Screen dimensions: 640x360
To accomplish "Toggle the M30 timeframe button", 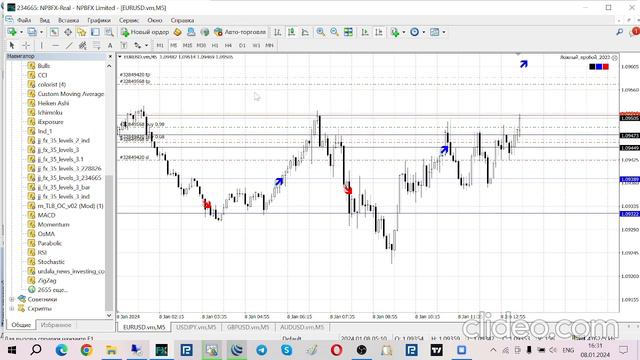I will [x=201, y=45].
